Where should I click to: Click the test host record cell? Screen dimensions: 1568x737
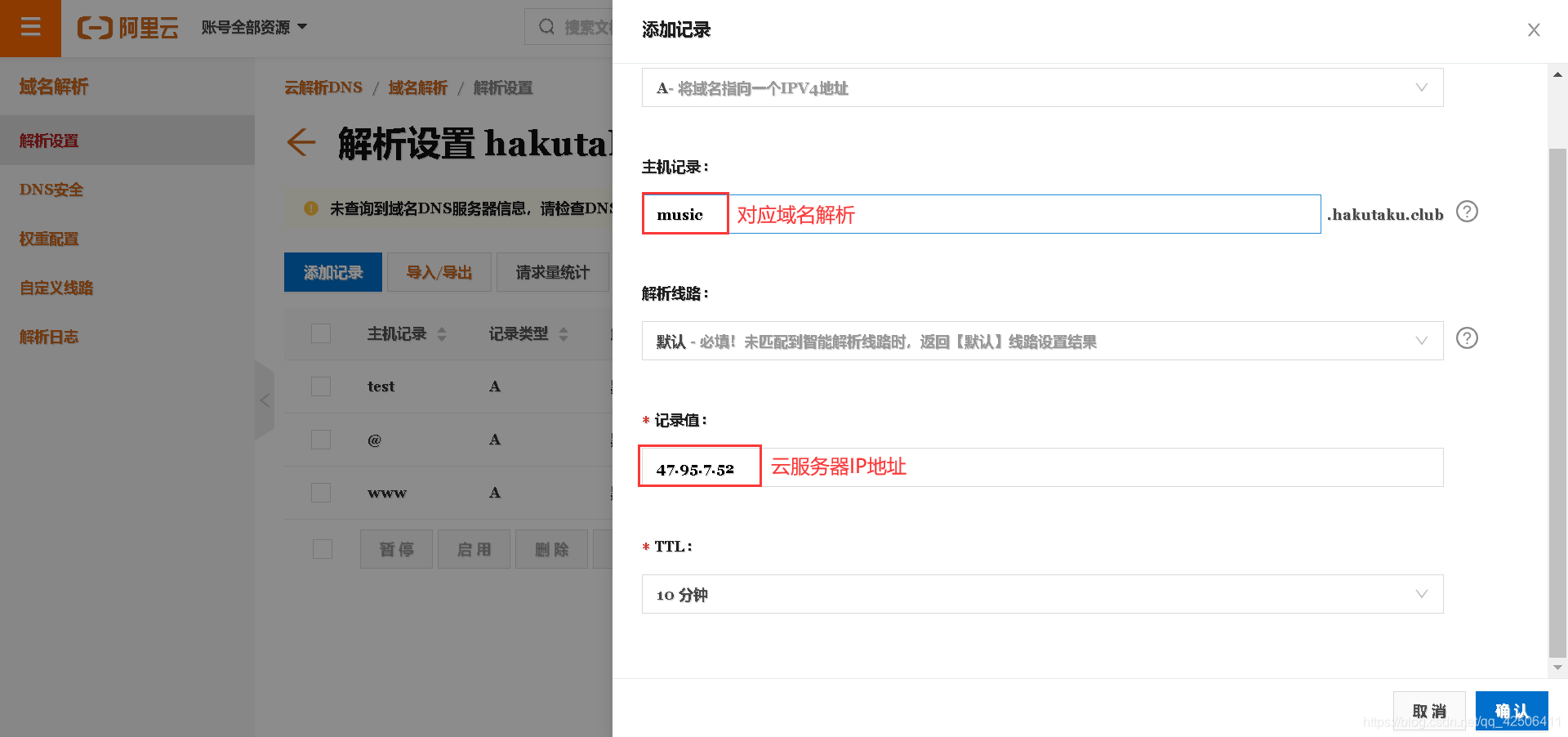pos(381,386)
